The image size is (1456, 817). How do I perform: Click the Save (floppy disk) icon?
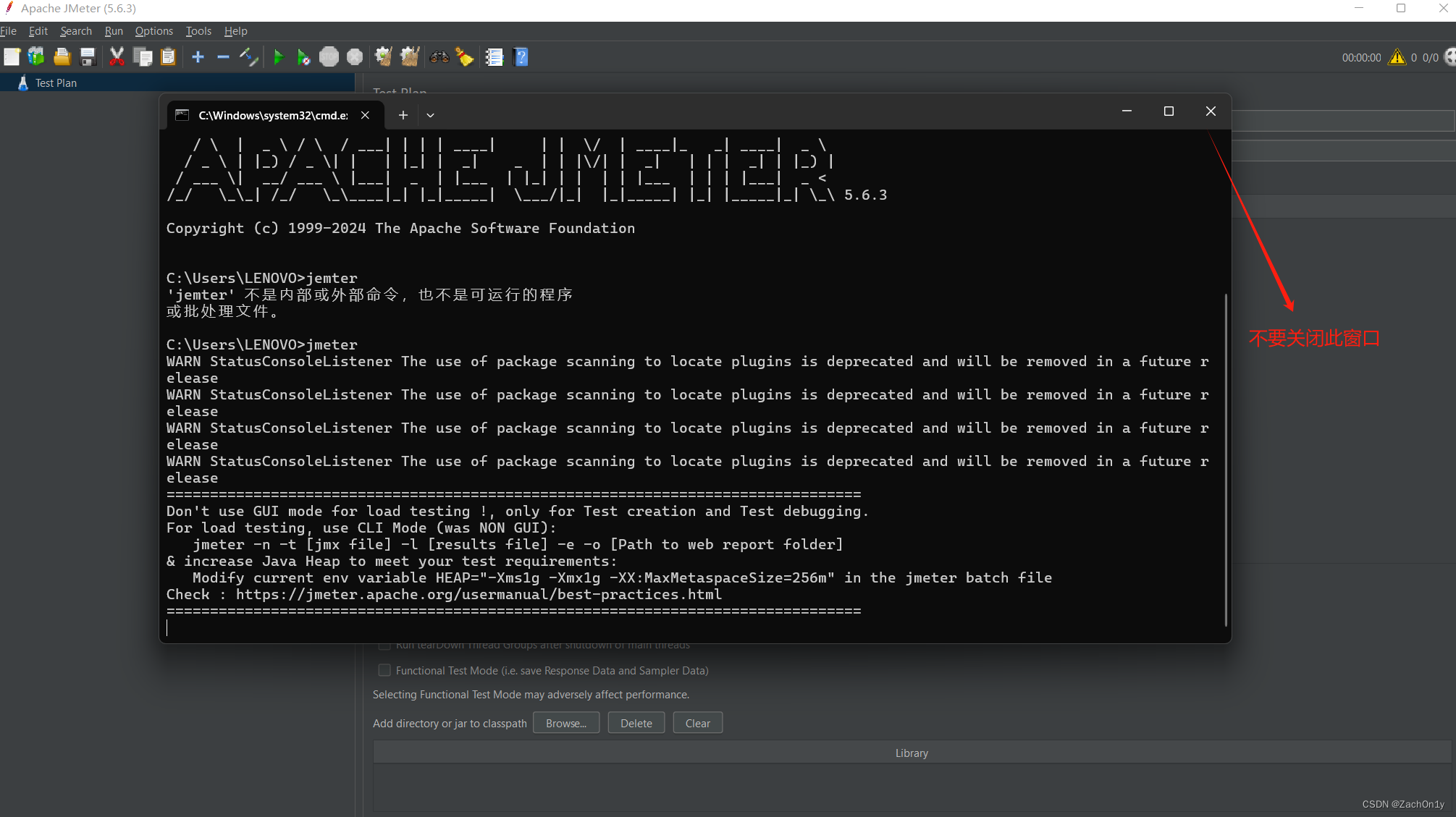tap(88, 57)
